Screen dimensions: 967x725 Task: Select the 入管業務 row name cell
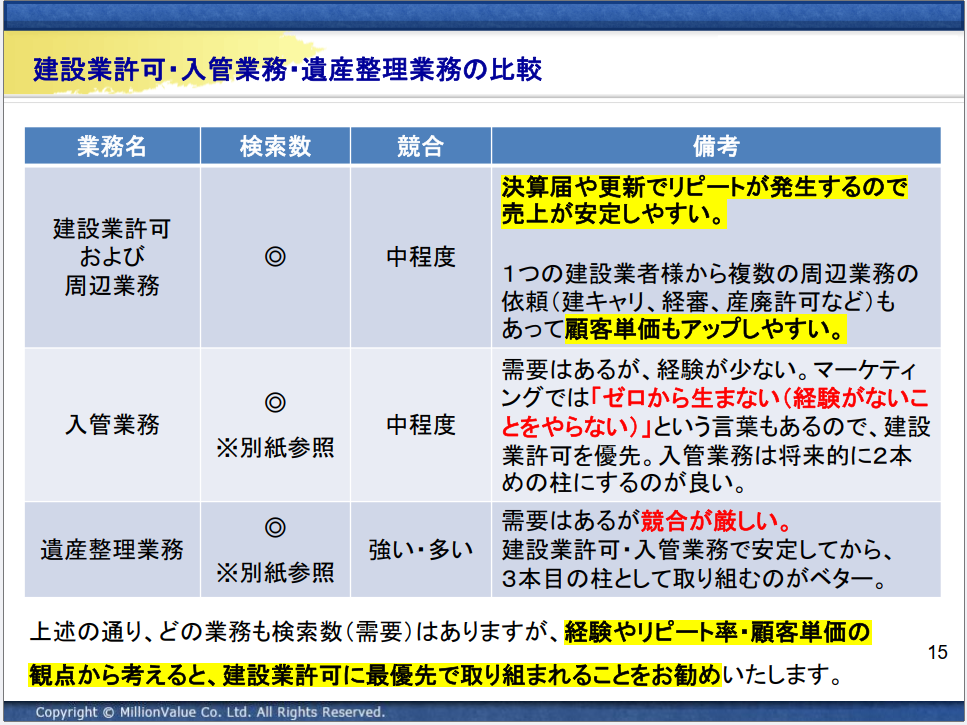point(112,425)
